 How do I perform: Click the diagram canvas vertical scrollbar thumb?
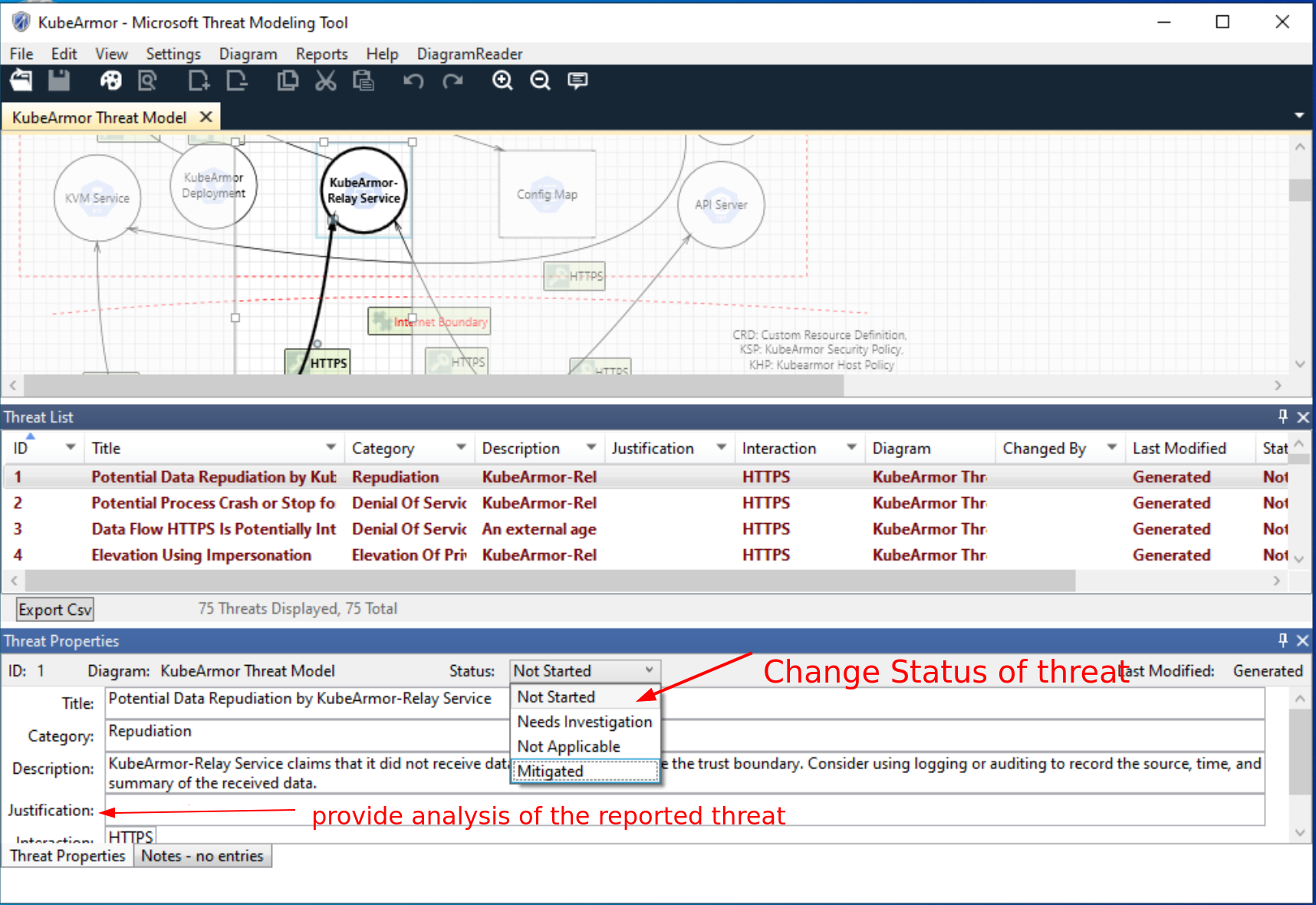click(x=1300, y=189)
